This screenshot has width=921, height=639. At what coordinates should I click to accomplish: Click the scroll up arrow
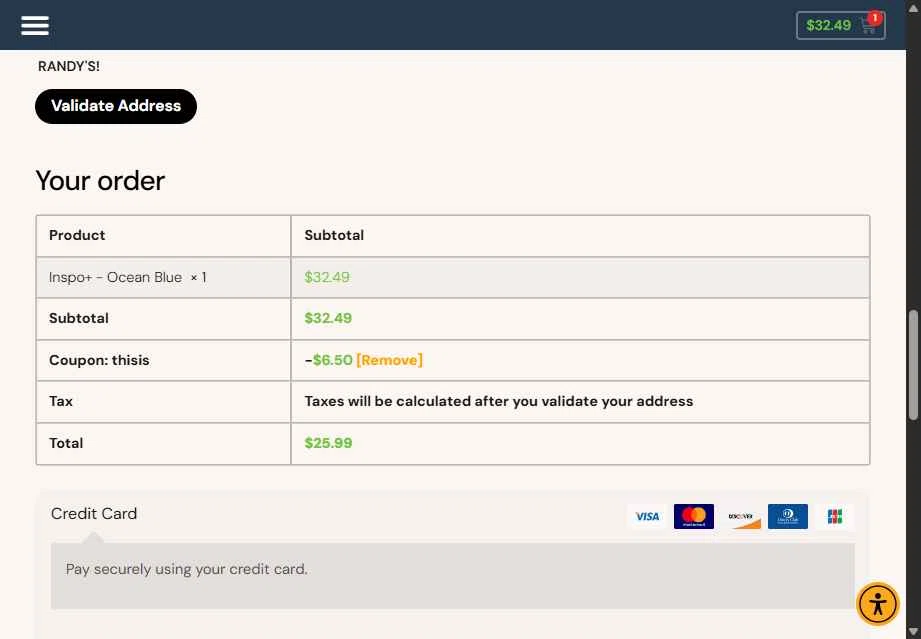(913, 7)
